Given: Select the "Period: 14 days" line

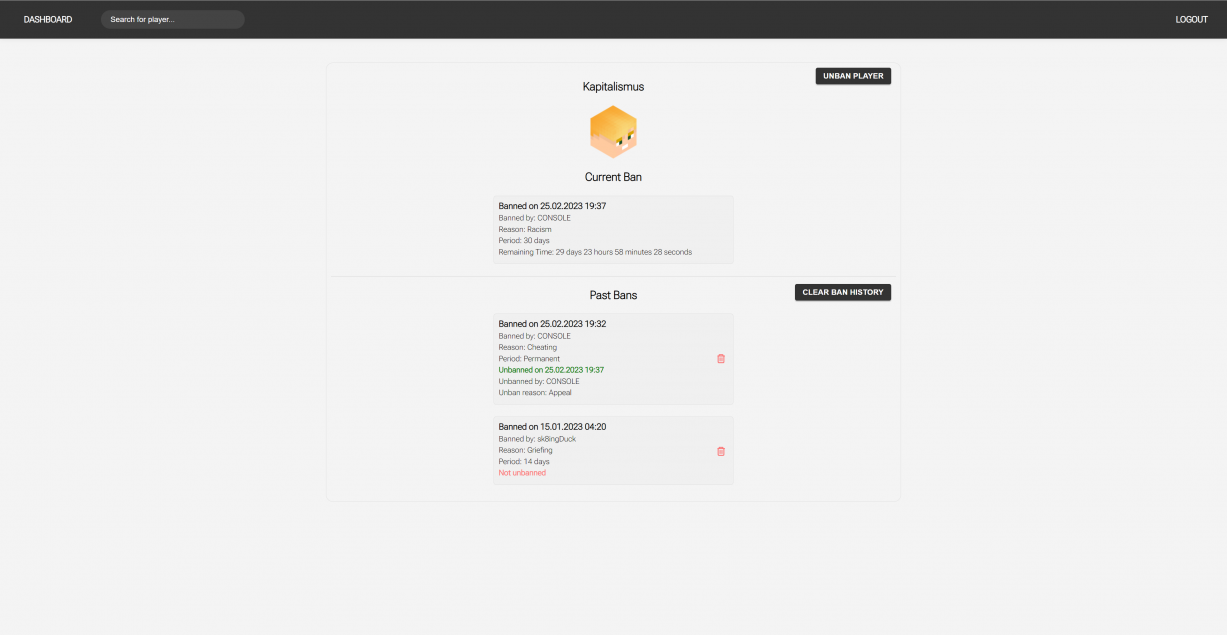Looking at the screenshot, I should pyautogui.click(x=524, y=462).
